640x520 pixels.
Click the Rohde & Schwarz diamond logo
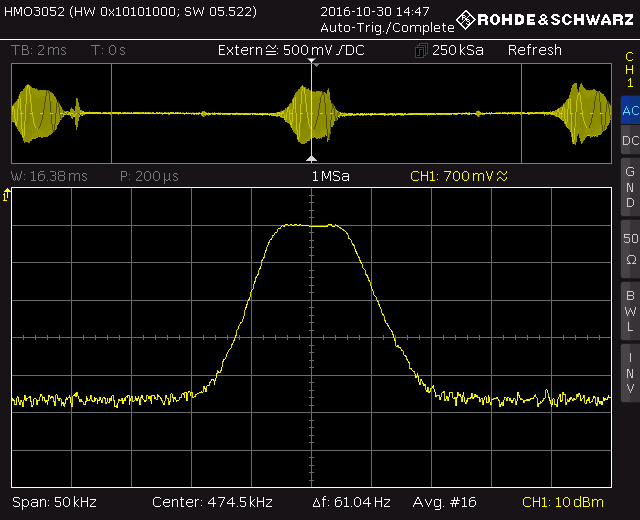tap(465, 19)
